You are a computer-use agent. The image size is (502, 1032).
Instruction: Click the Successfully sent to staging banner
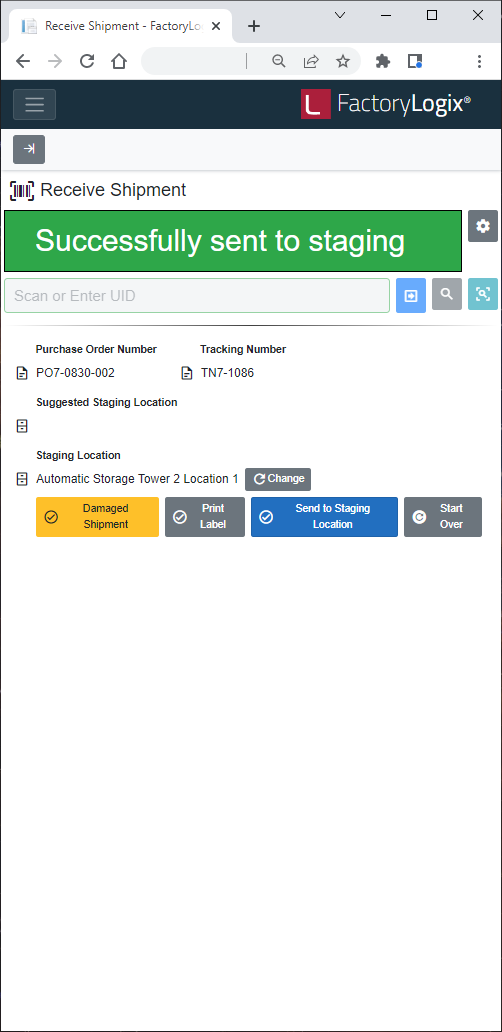[233, 241]
